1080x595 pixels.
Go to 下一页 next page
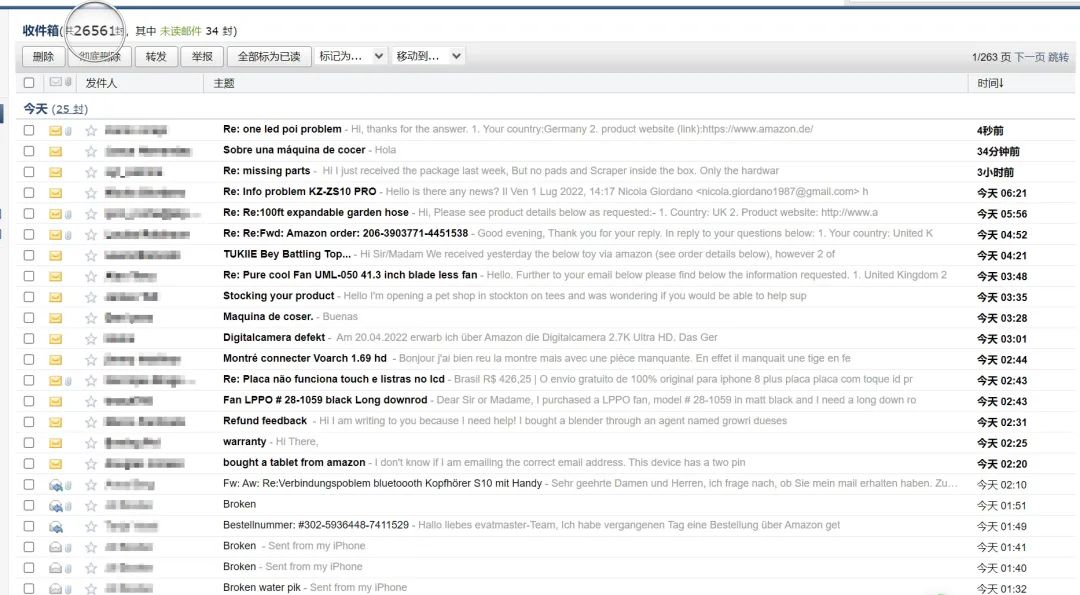click(1029, 57)
